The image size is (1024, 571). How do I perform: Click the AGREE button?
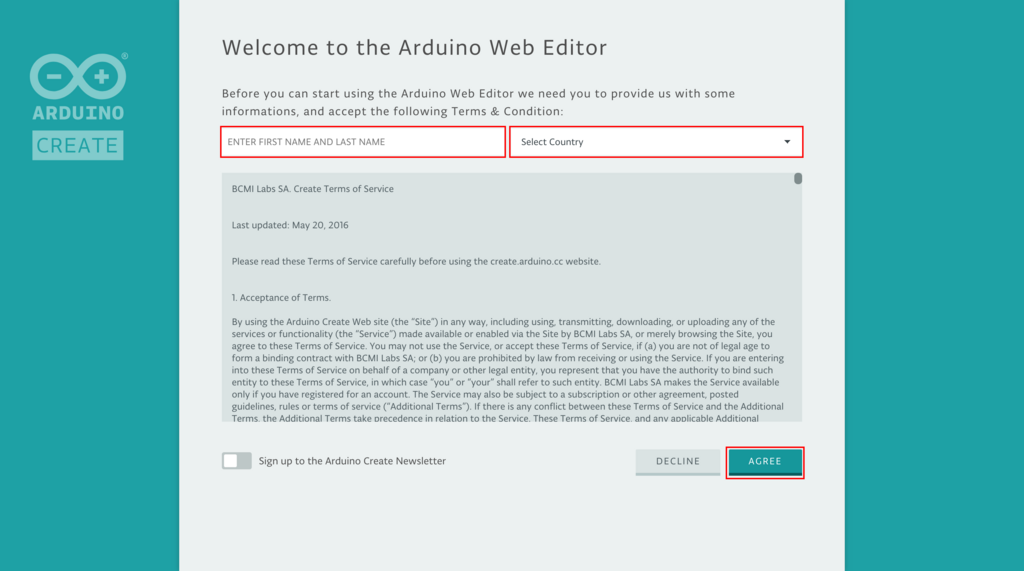pyautogui.click(x=765, y=461)
